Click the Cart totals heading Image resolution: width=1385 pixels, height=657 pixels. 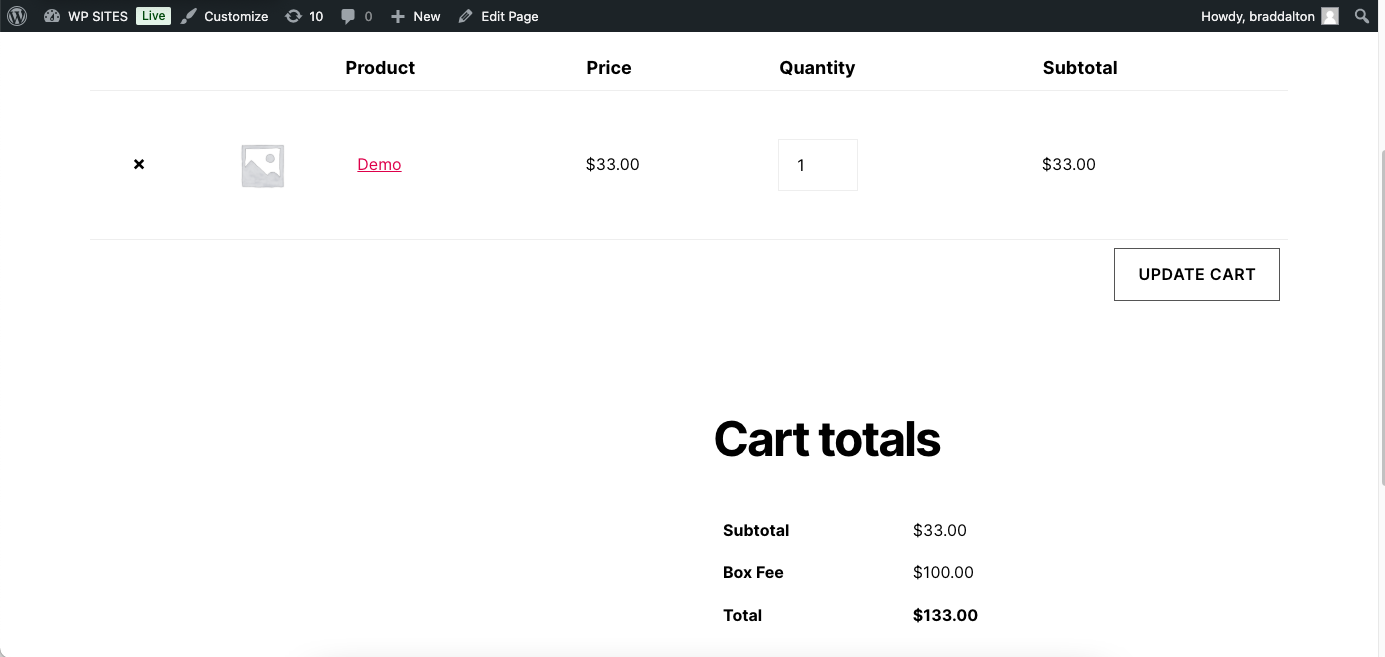click(827, 439)
